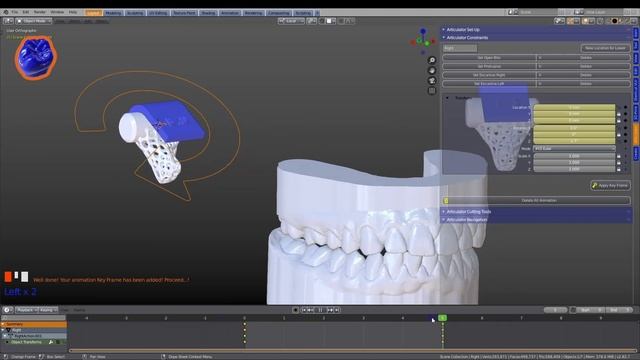Screen dimensions: 640x360
Task: Toggle the lock icon beside Scale X
Action: pyautogui.click(x=619, y=156)
